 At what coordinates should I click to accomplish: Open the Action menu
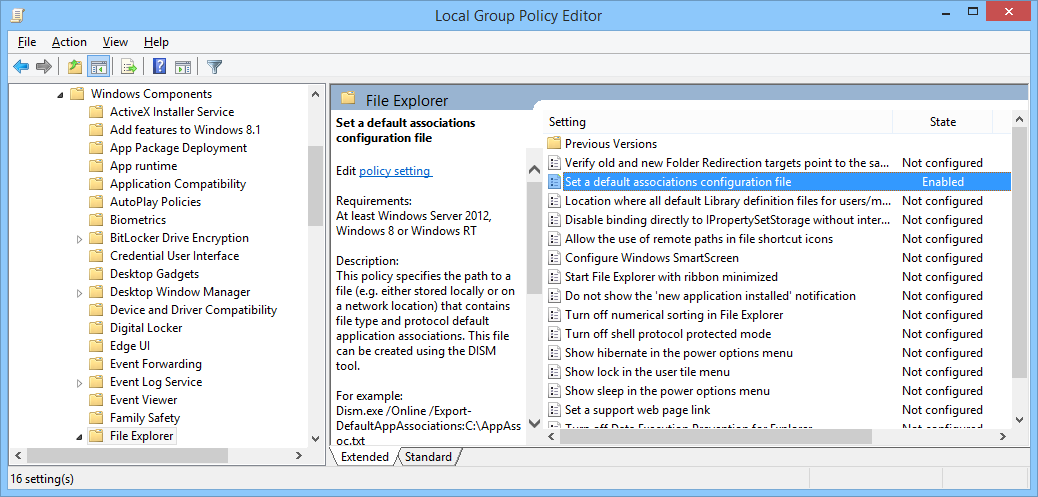[x=69, y=42]
